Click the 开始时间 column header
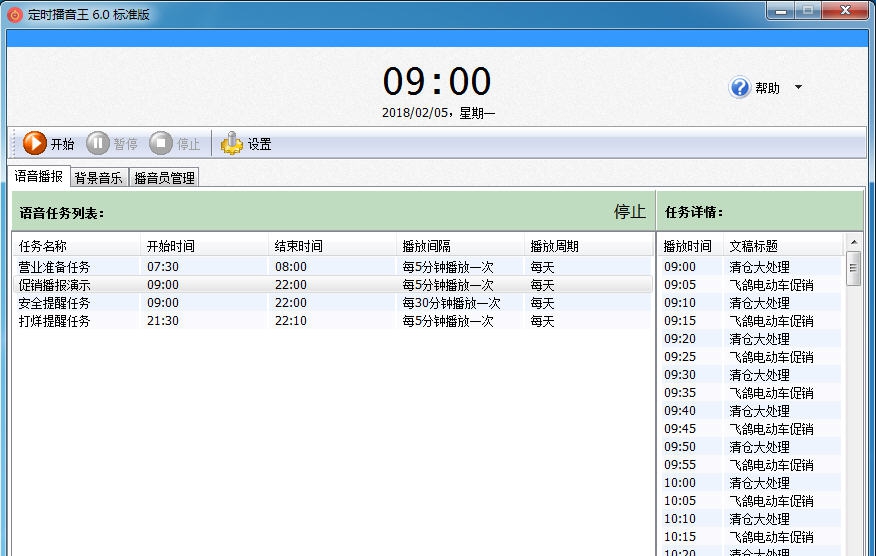 pyautogui.click(x=204, y=246)
